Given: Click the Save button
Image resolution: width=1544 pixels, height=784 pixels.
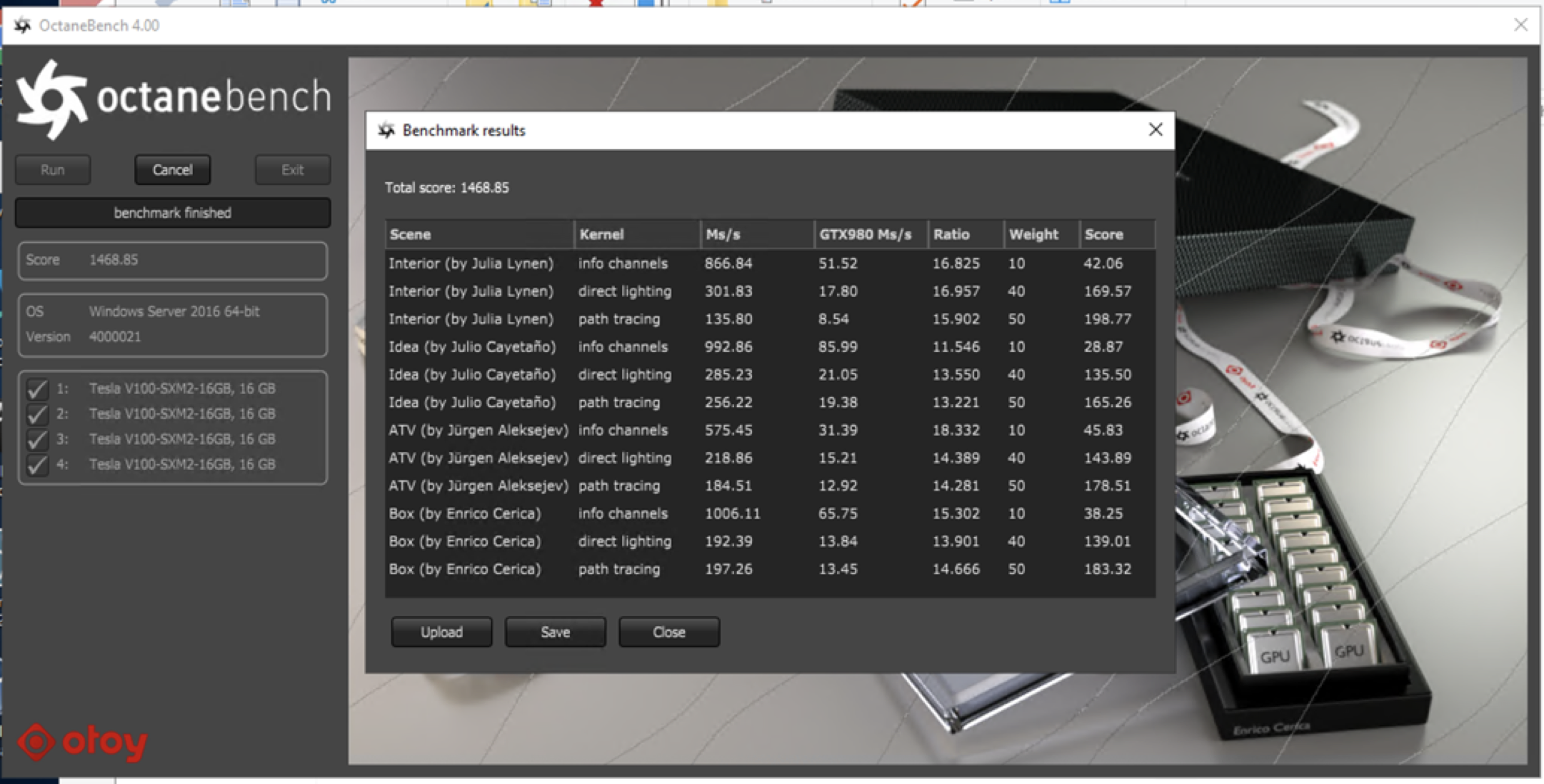Looking at the screenshot, I should coord(555,631).
